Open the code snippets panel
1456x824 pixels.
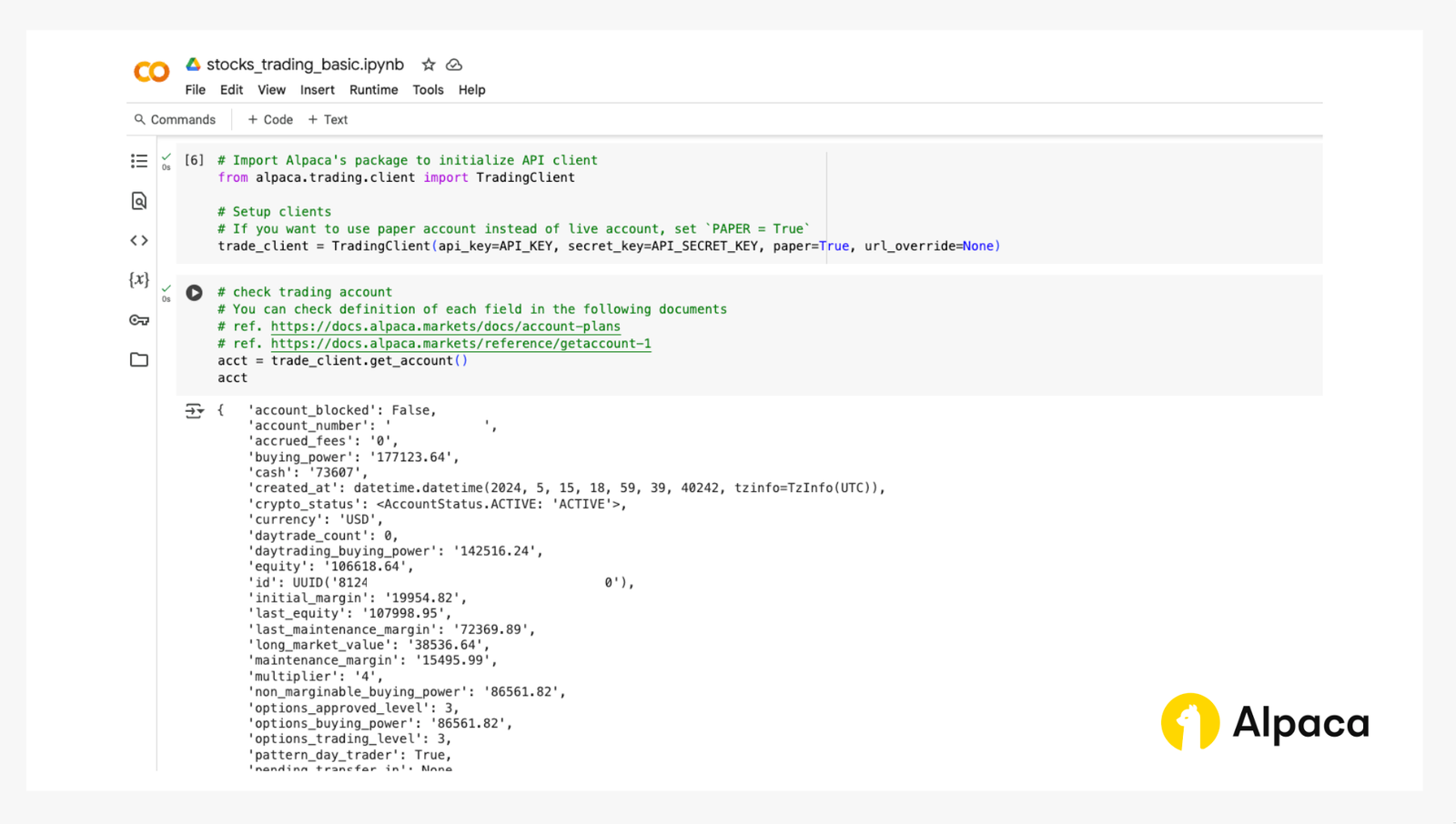pyautogui.click(x=138, y=240)
